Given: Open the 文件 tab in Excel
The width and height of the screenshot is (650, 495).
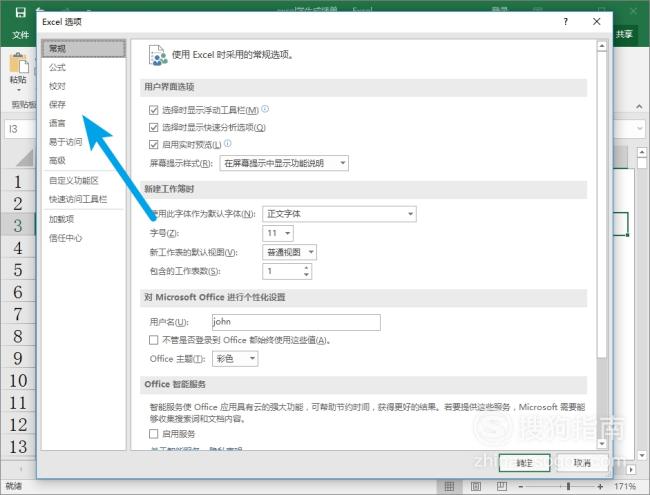Looking at the screenshot, I should click(20, 35).
